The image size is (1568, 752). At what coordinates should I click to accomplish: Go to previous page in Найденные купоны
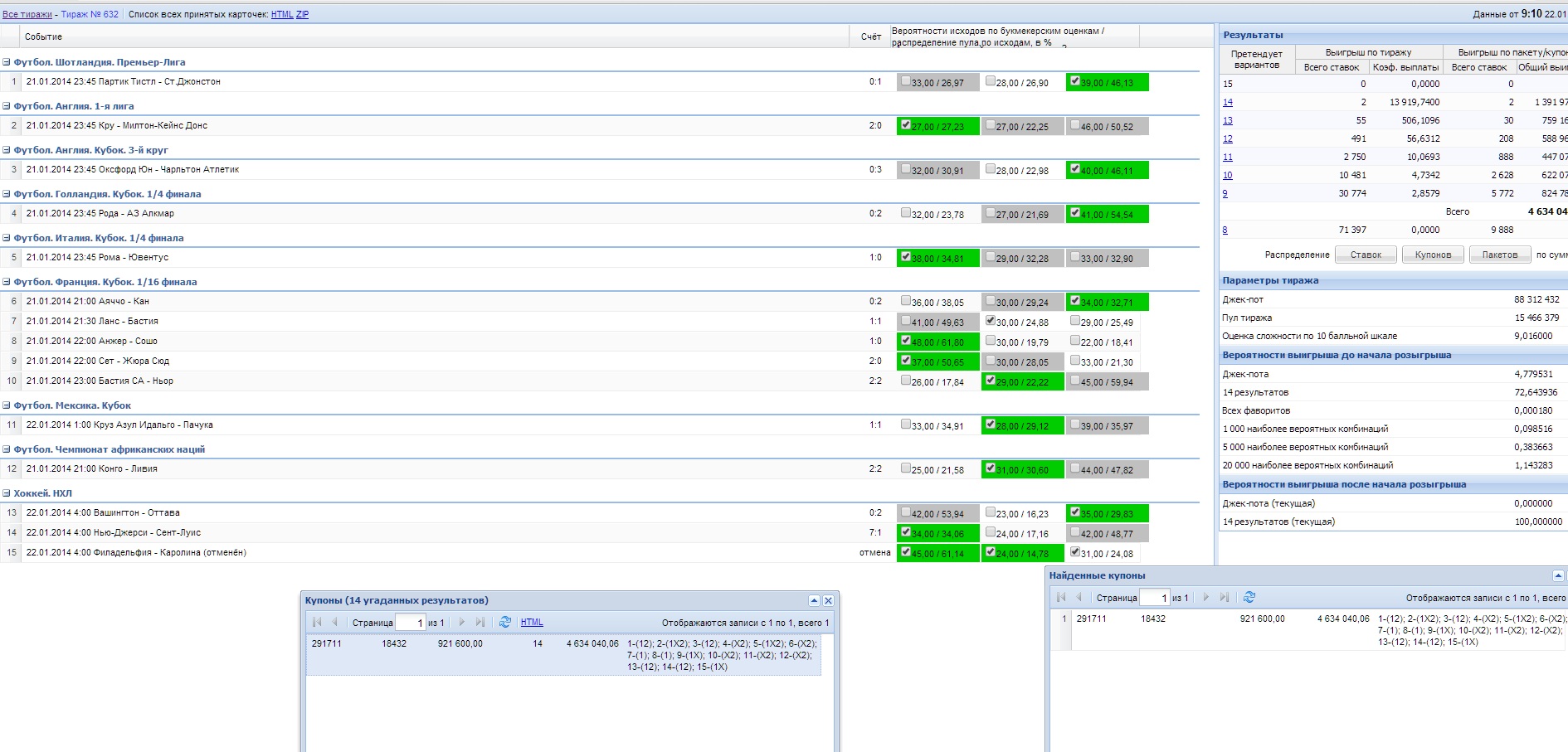(x=1079, y=597)
